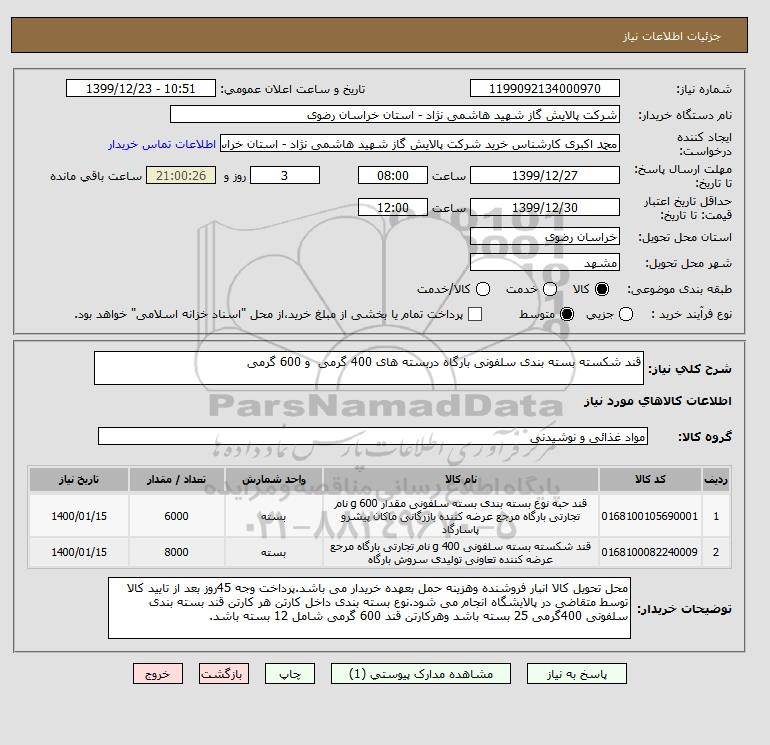Click the خروج exit button
This screenshot has width=770, height=745.
158,674
